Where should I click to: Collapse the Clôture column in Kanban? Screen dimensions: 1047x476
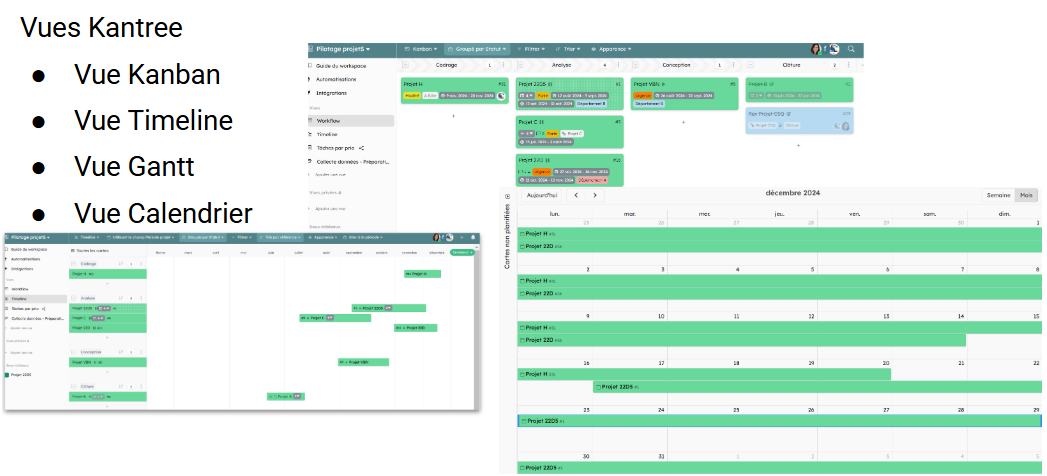(x=751, y=65)
